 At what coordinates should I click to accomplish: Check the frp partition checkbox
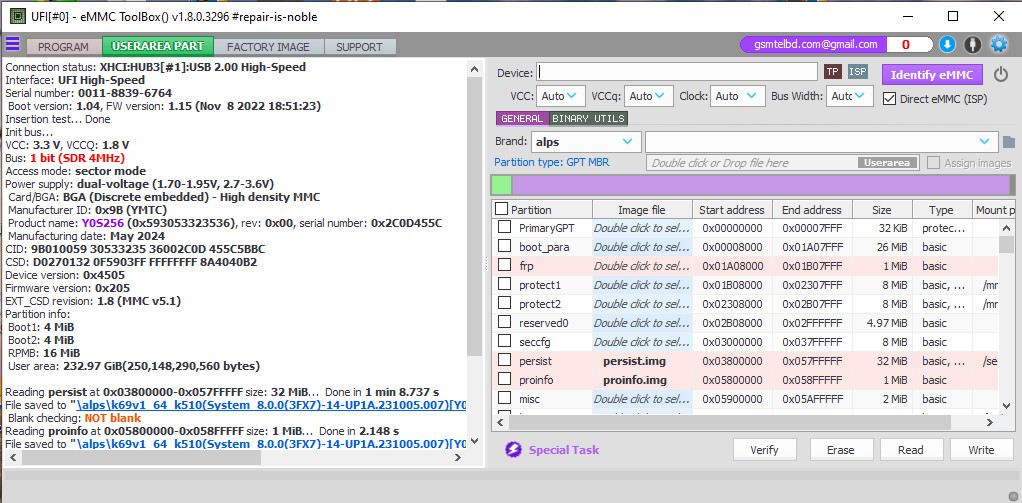505,266
